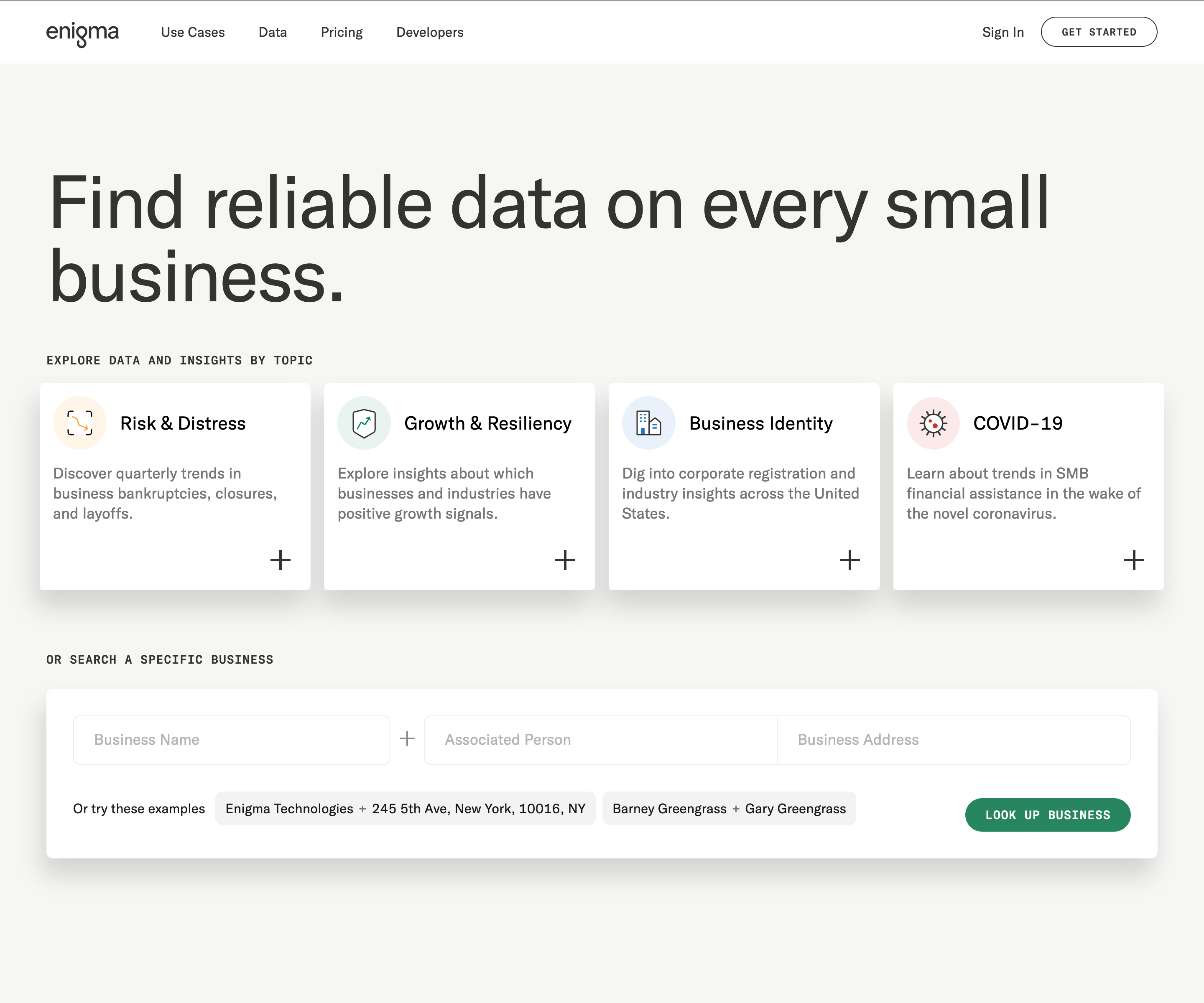Click the Sign In link
Image resolution: width=1204 pixels, height=1003 pixels.
pyautogui.click(x=1003, y=32)
